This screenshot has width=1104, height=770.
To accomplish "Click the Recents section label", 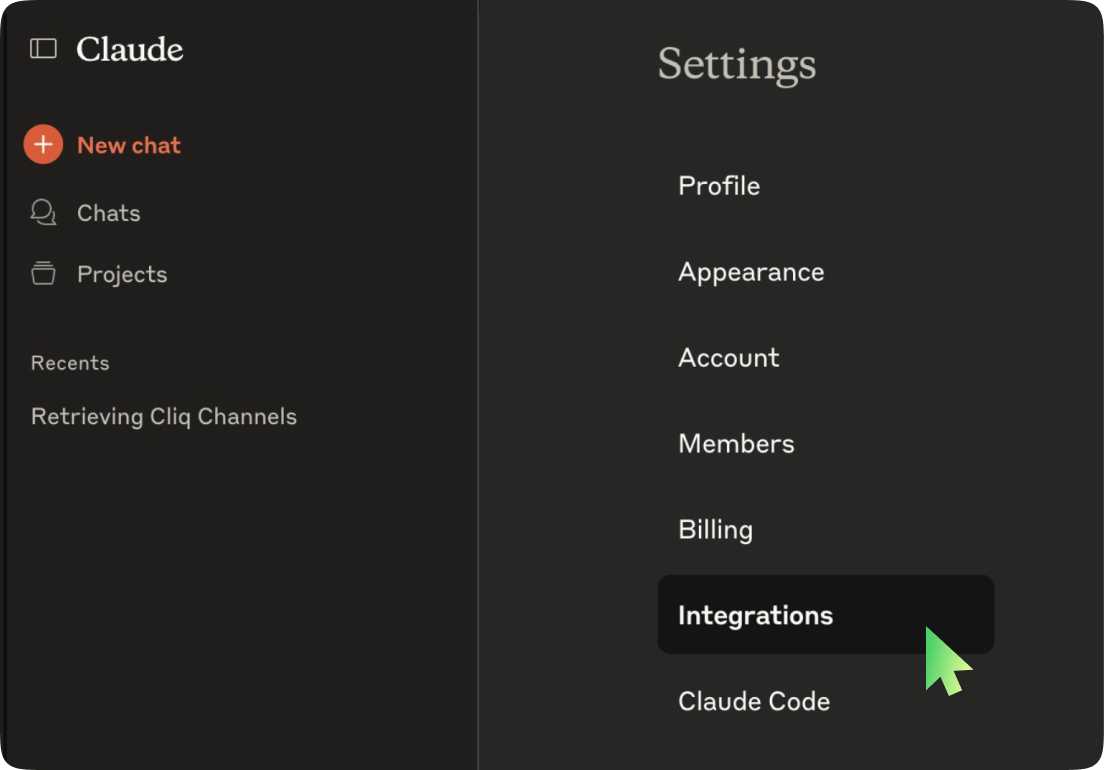I will coord(70,363).
